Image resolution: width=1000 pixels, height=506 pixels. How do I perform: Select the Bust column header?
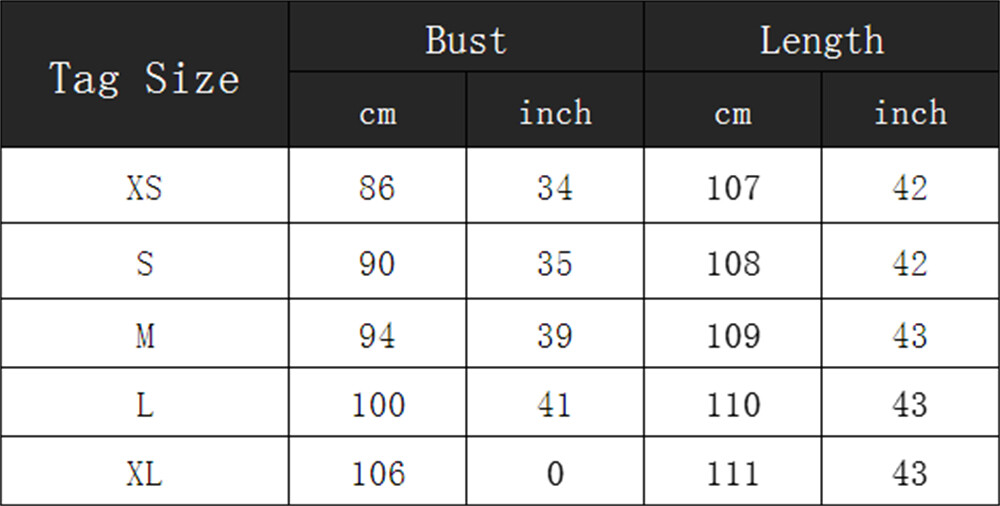466,40
